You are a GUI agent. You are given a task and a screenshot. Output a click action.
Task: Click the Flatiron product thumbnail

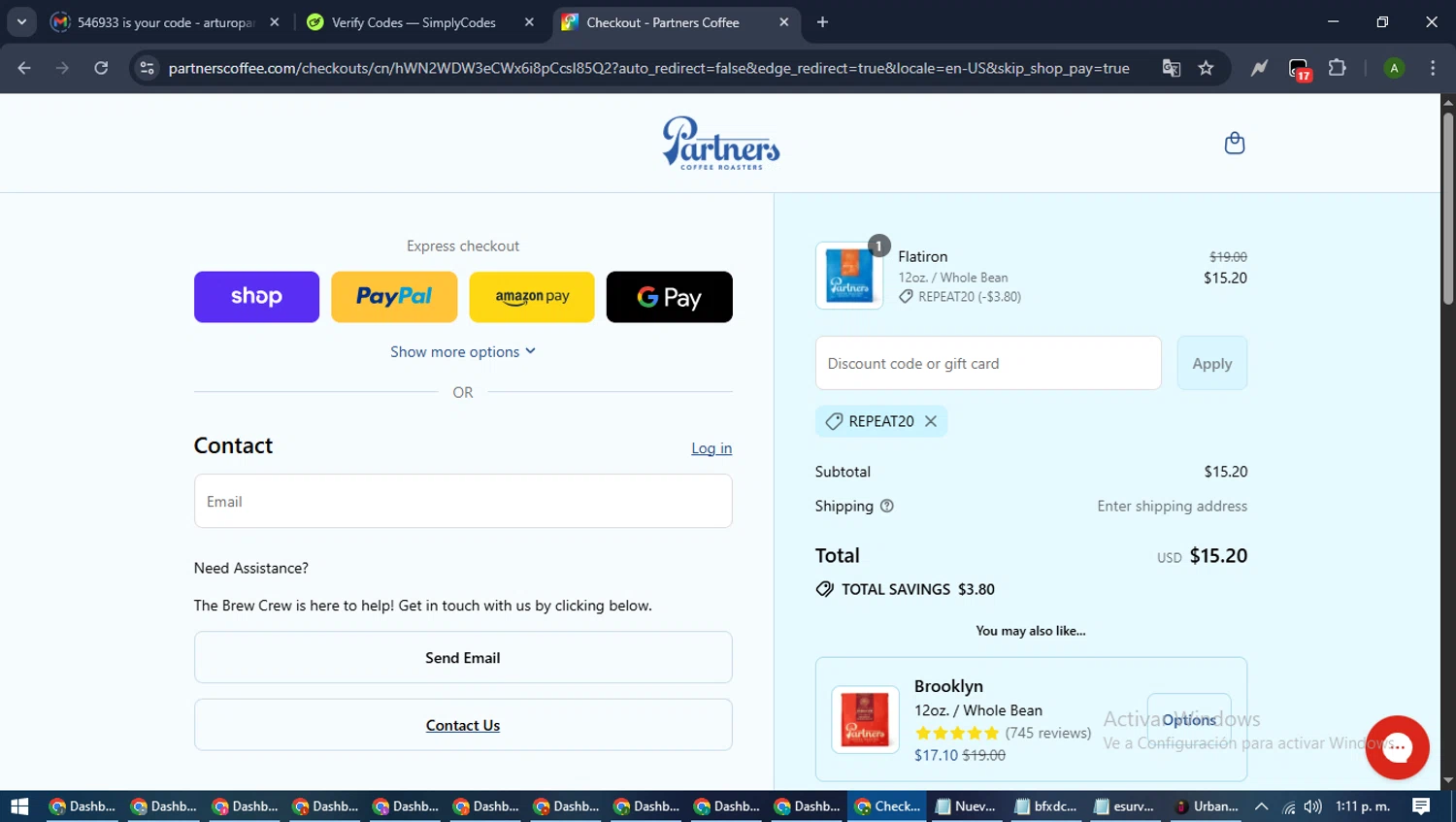[x=849, y=276]
